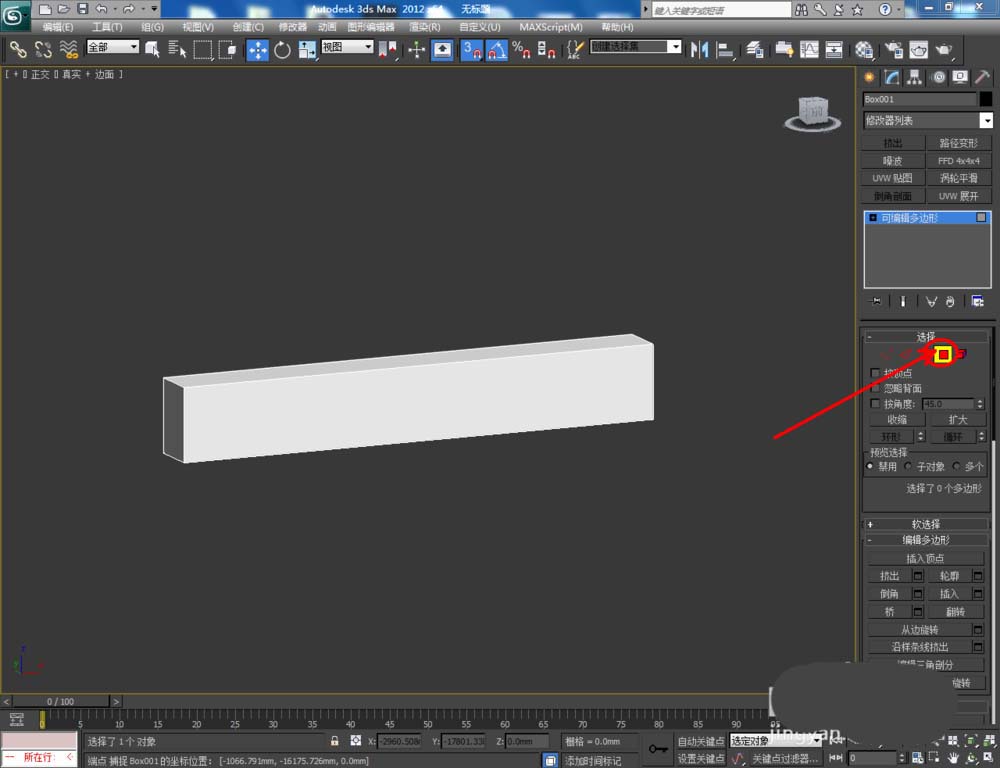Click the 0 / 100 time slider
The width and height of the screenshot is (1000, 768).
tap(61, 701)
